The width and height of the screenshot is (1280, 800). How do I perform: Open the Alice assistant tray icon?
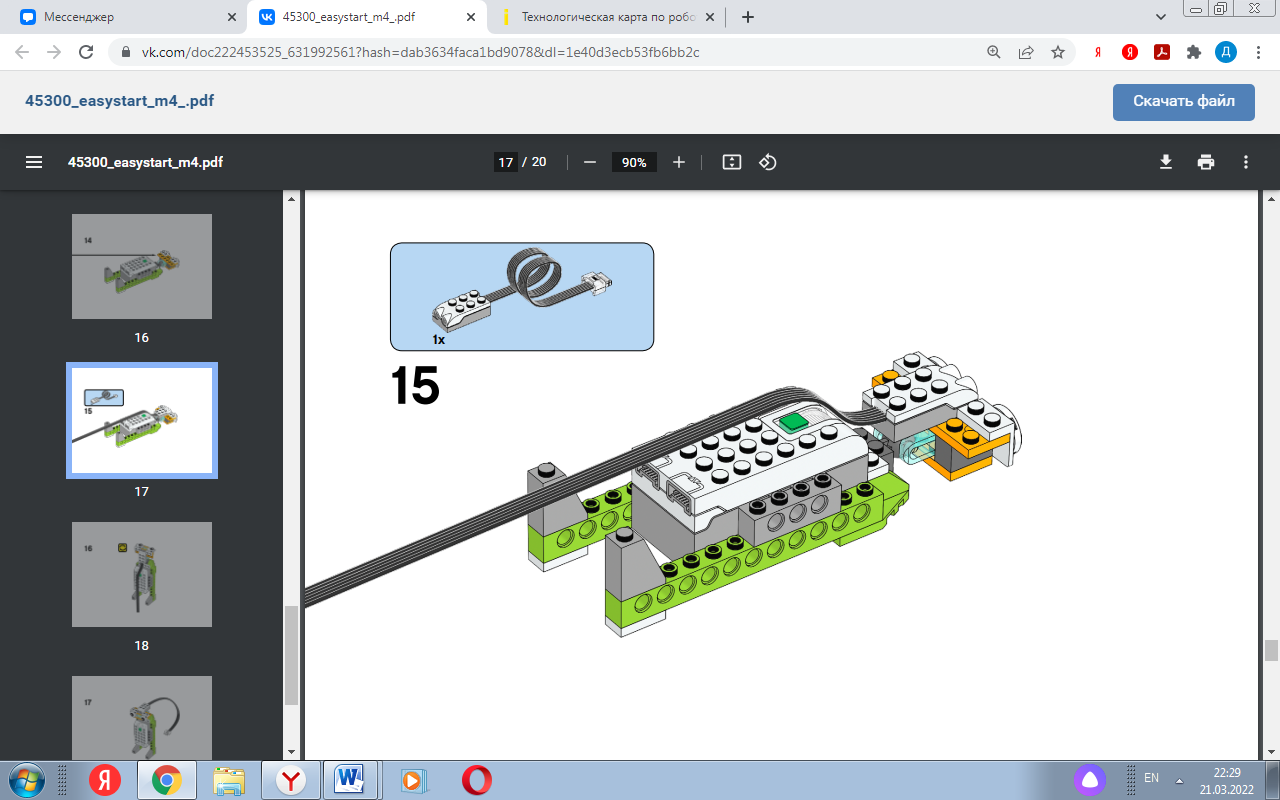(1090, 779)
